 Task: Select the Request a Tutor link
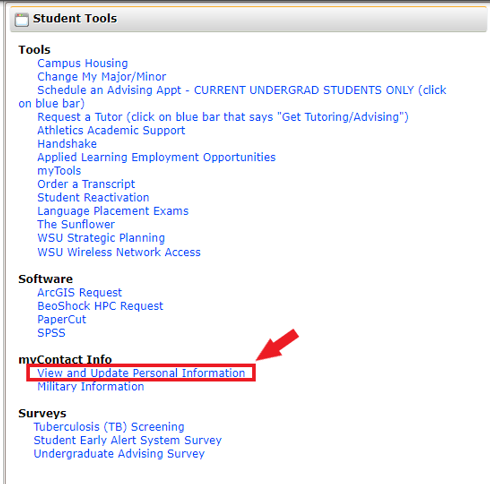(x=223, y=117)
